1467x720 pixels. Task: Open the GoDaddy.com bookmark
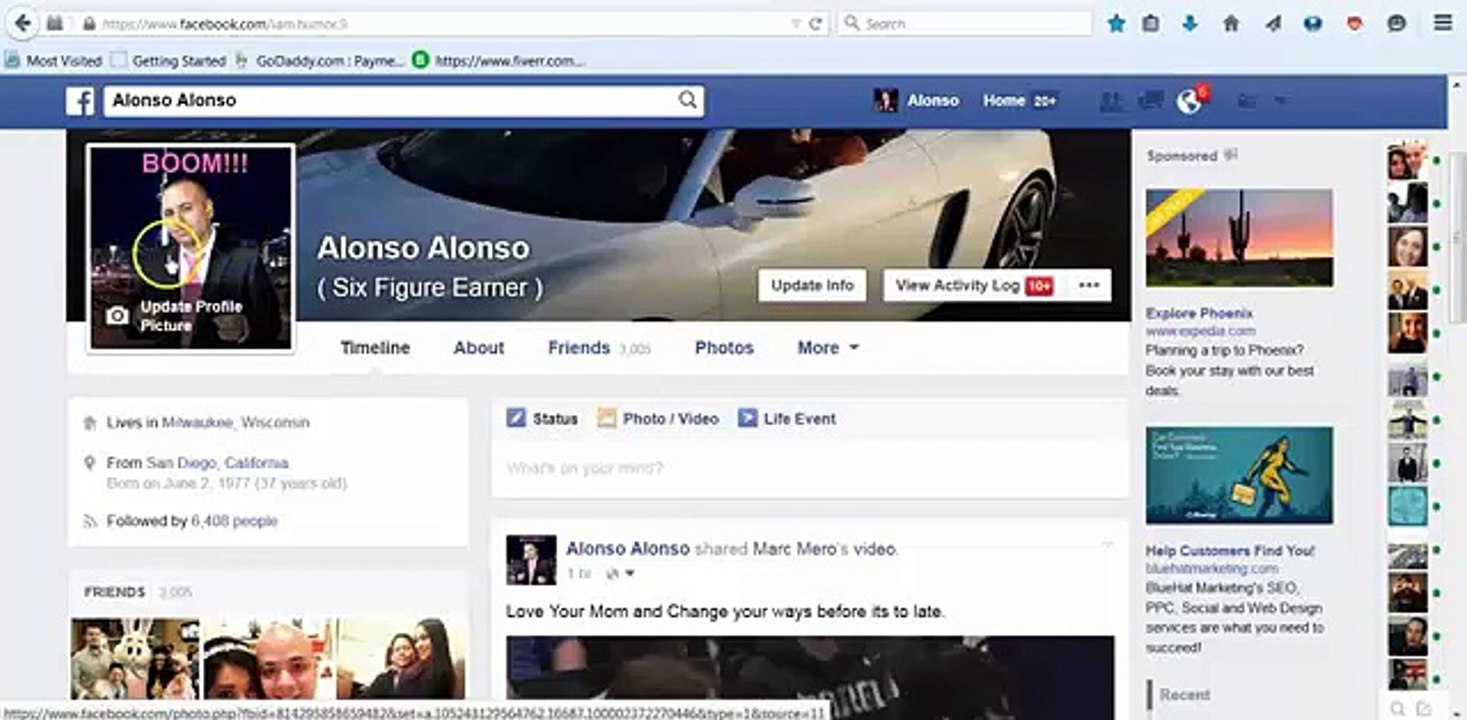[320, 60]
